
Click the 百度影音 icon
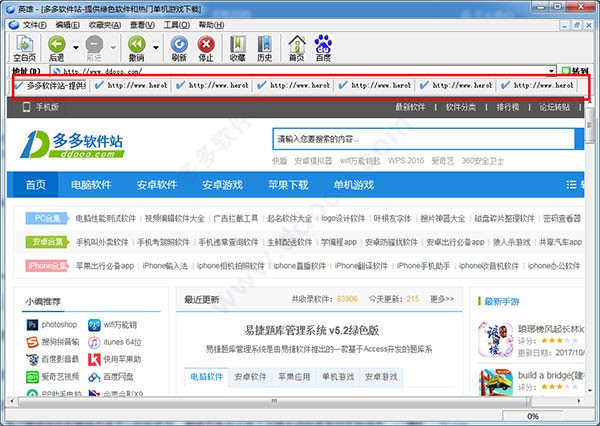(33, 359)
